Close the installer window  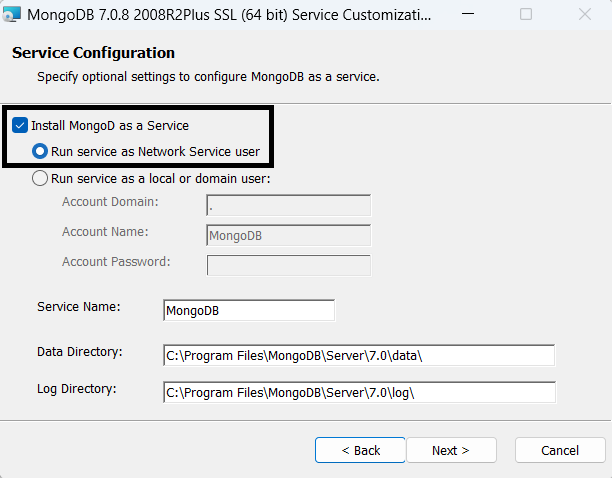pos(585,14)
